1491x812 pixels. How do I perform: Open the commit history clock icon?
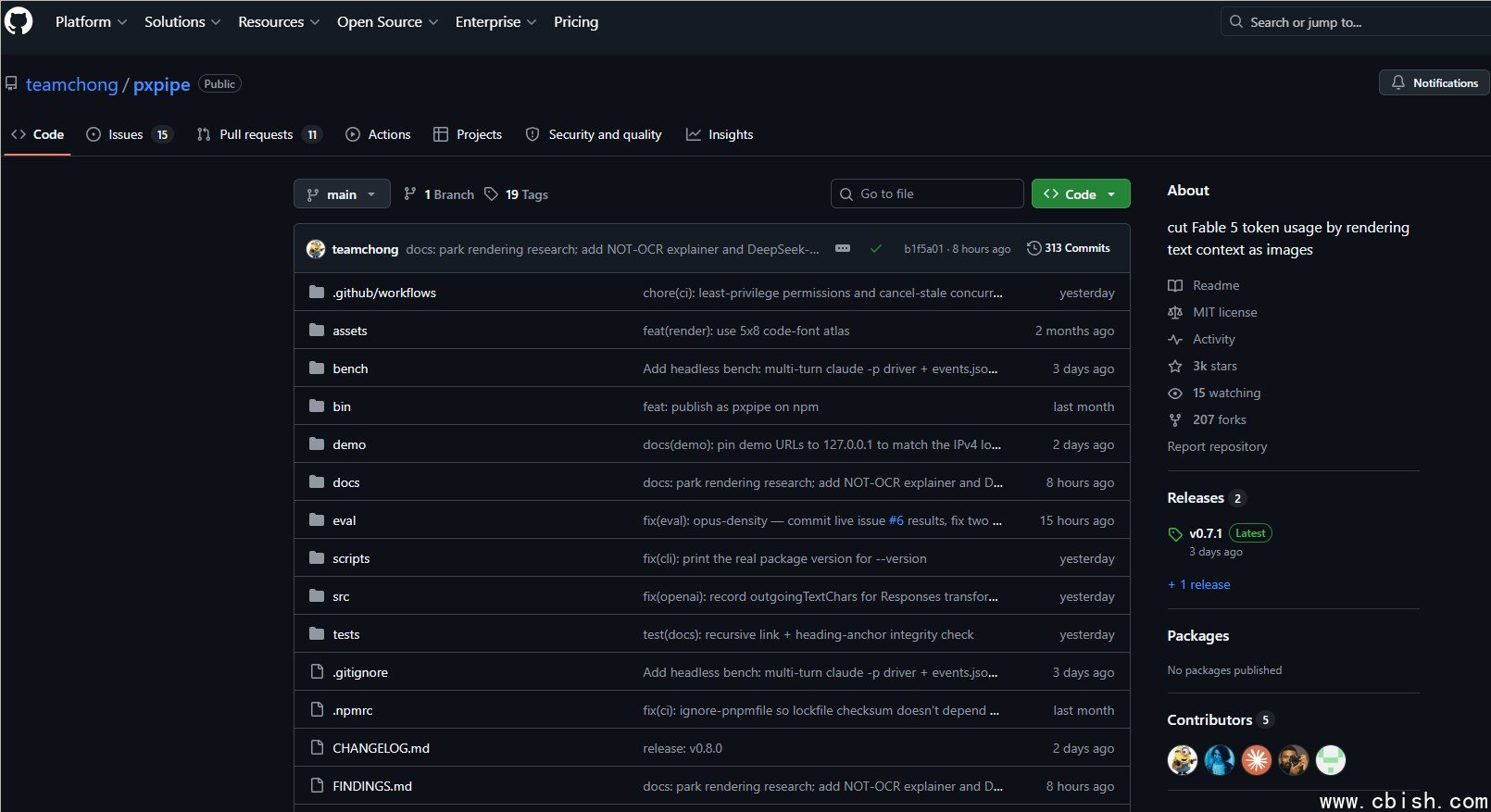click(1034, 248)
